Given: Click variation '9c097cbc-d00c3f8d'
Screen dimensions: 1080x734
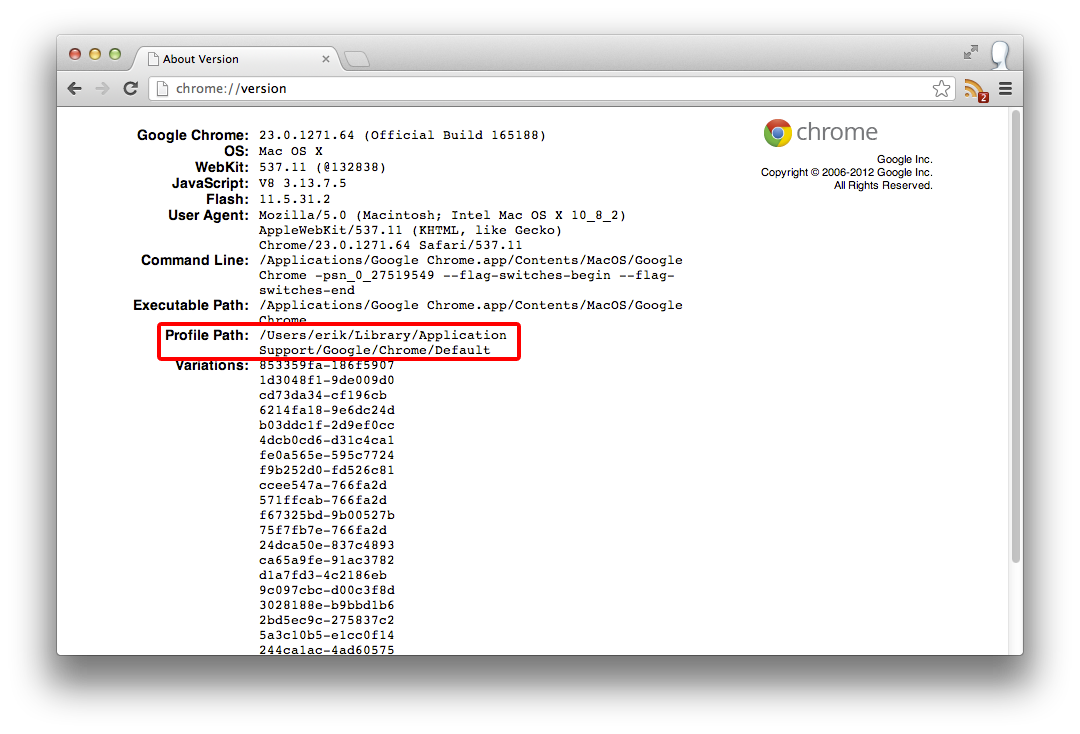Looking at the screenshot, I should 326,590.
